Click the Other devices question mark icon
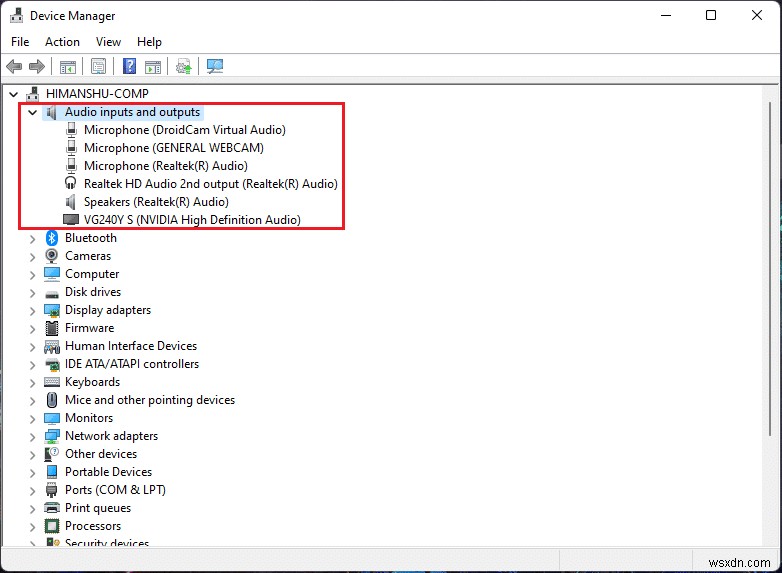The image size is (782, 573). pos(52,454)
